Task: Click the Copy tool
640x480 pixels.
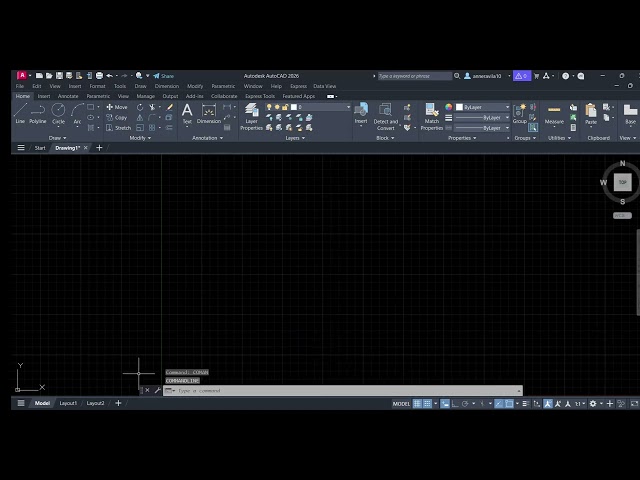Action: [x=117, y=118]
